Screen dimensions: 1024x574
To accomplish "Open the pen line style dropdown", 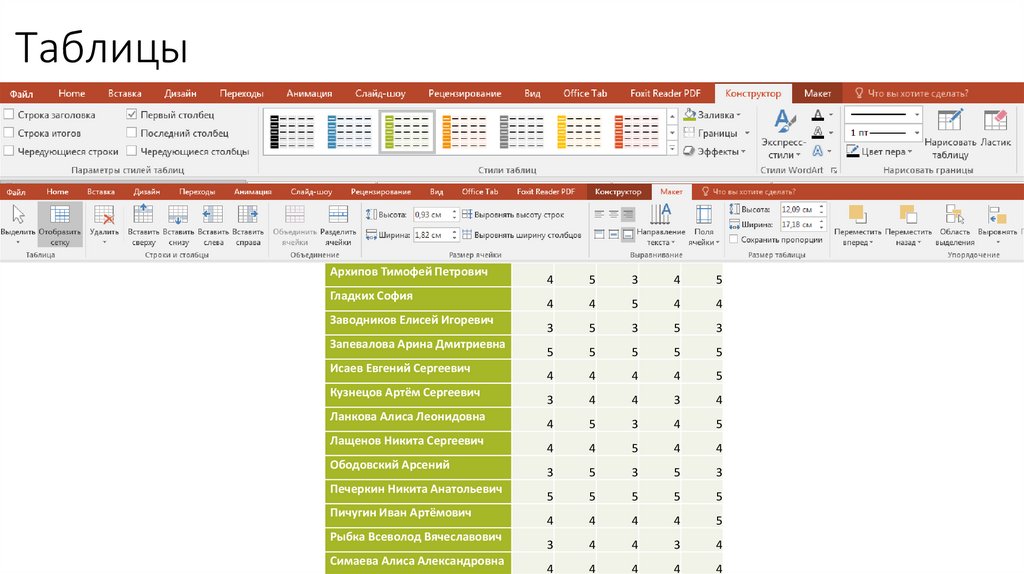I will [917, 114].
